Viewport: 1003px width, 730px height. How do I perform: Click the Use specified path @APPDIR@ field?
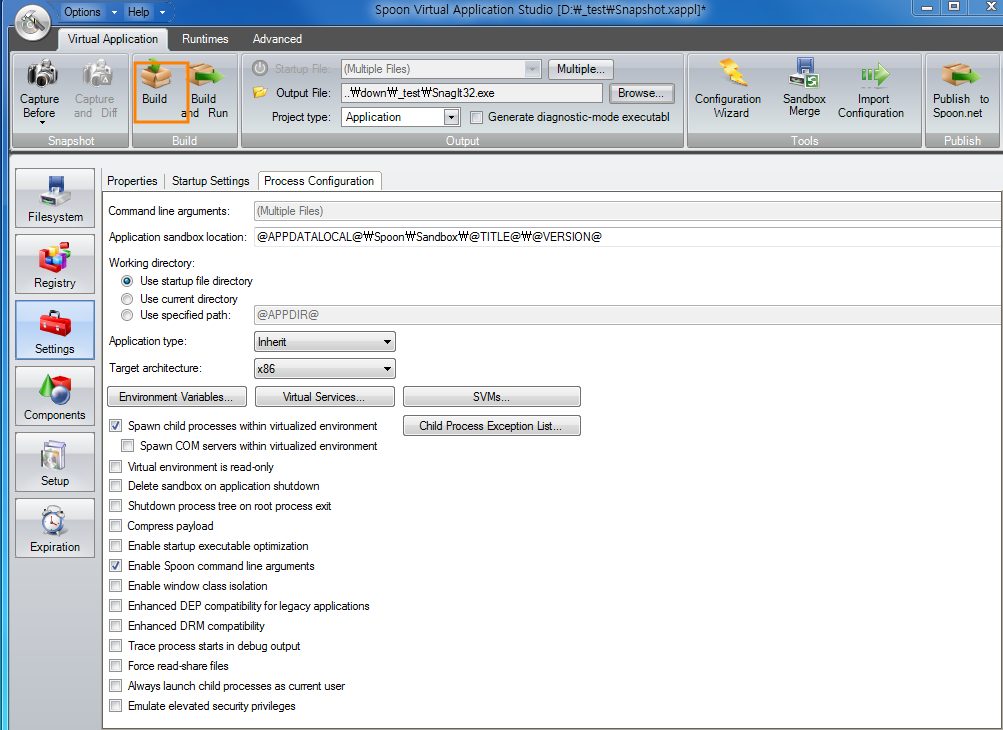(628, 315)
